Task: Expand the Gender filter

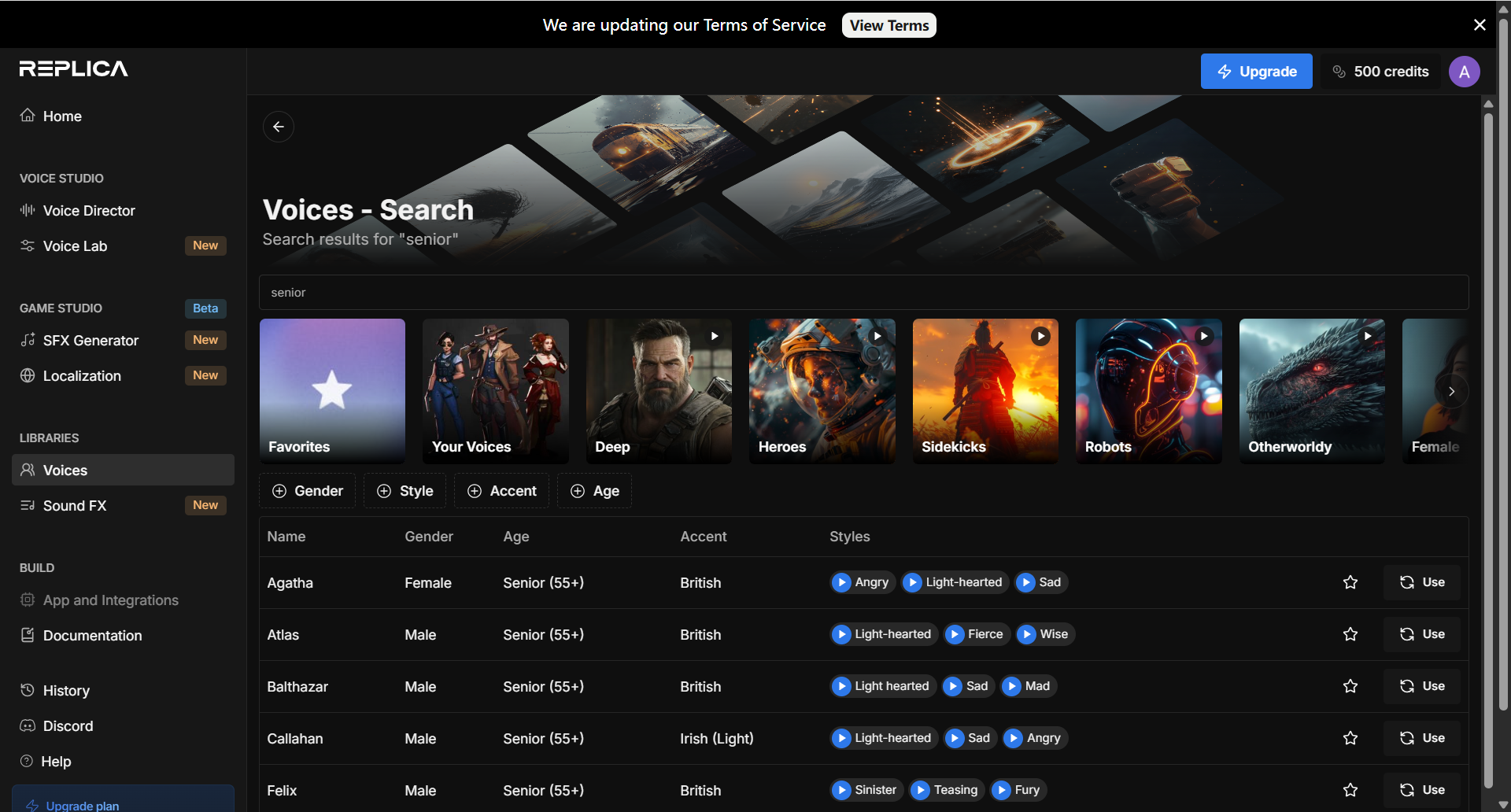Action: pos(307,491)
